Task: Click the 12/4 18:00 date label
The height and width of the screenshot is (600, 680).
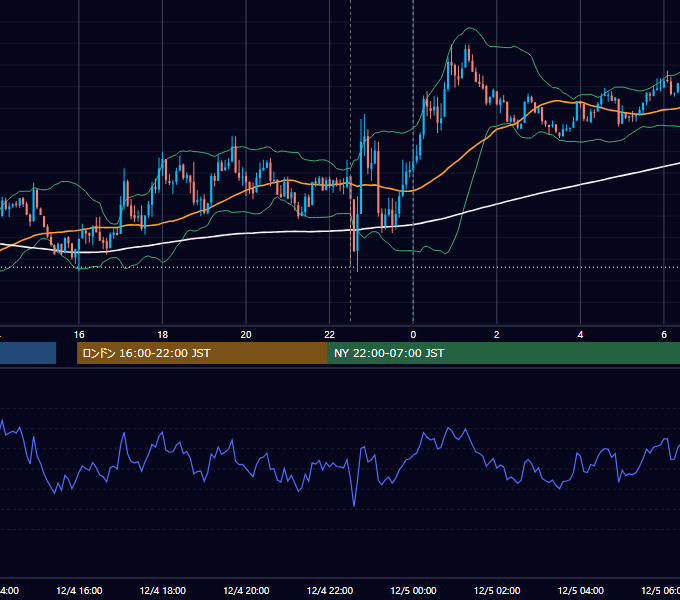Action: [x=163, y=590]
